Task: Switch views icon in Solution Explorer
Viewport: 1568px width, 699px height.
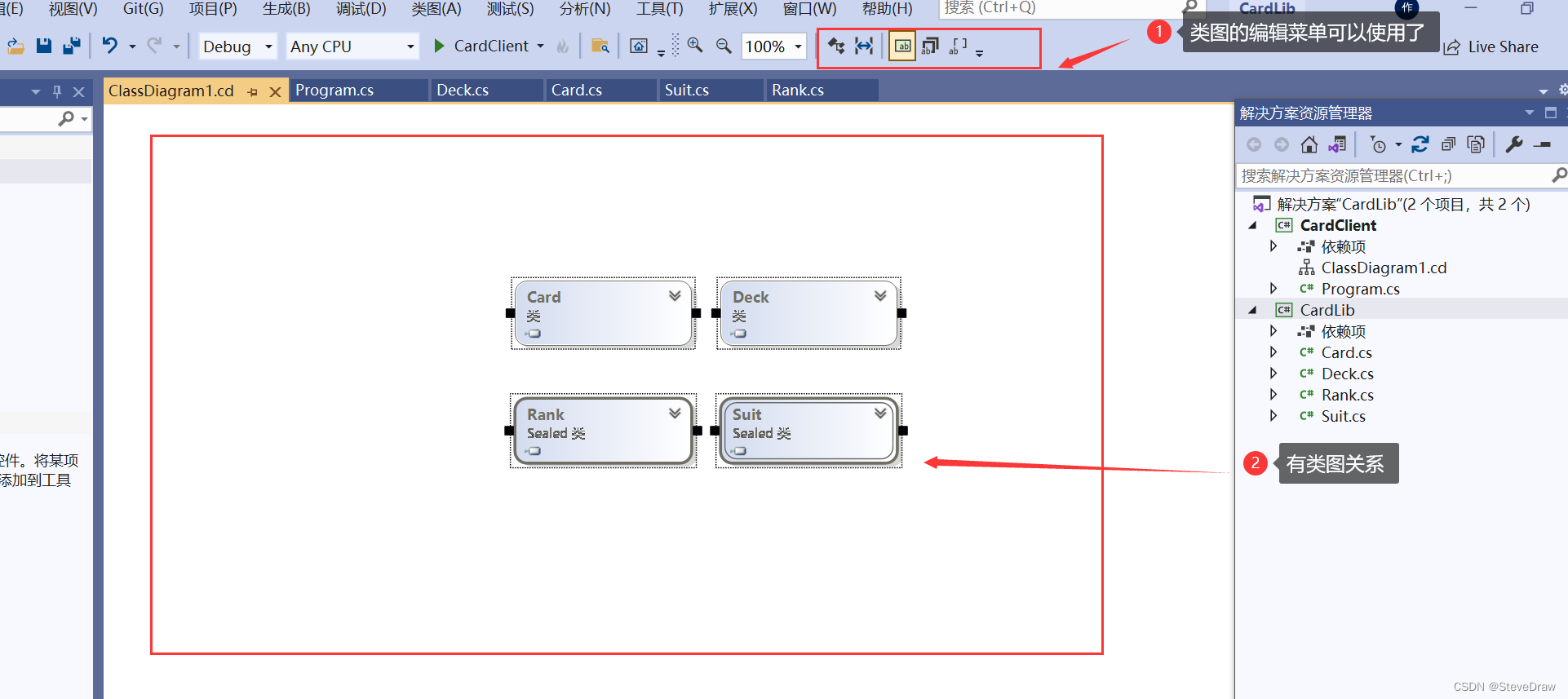Action: coord(1337,144)
